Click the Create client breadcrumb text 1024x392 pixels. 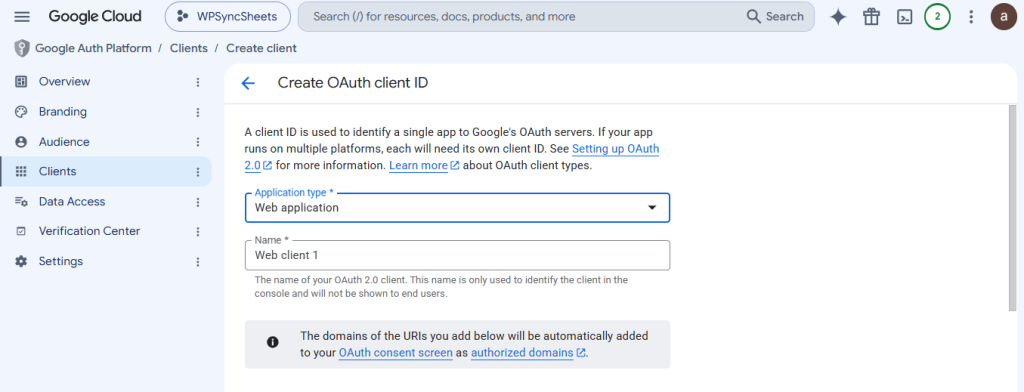pos(261,48)
